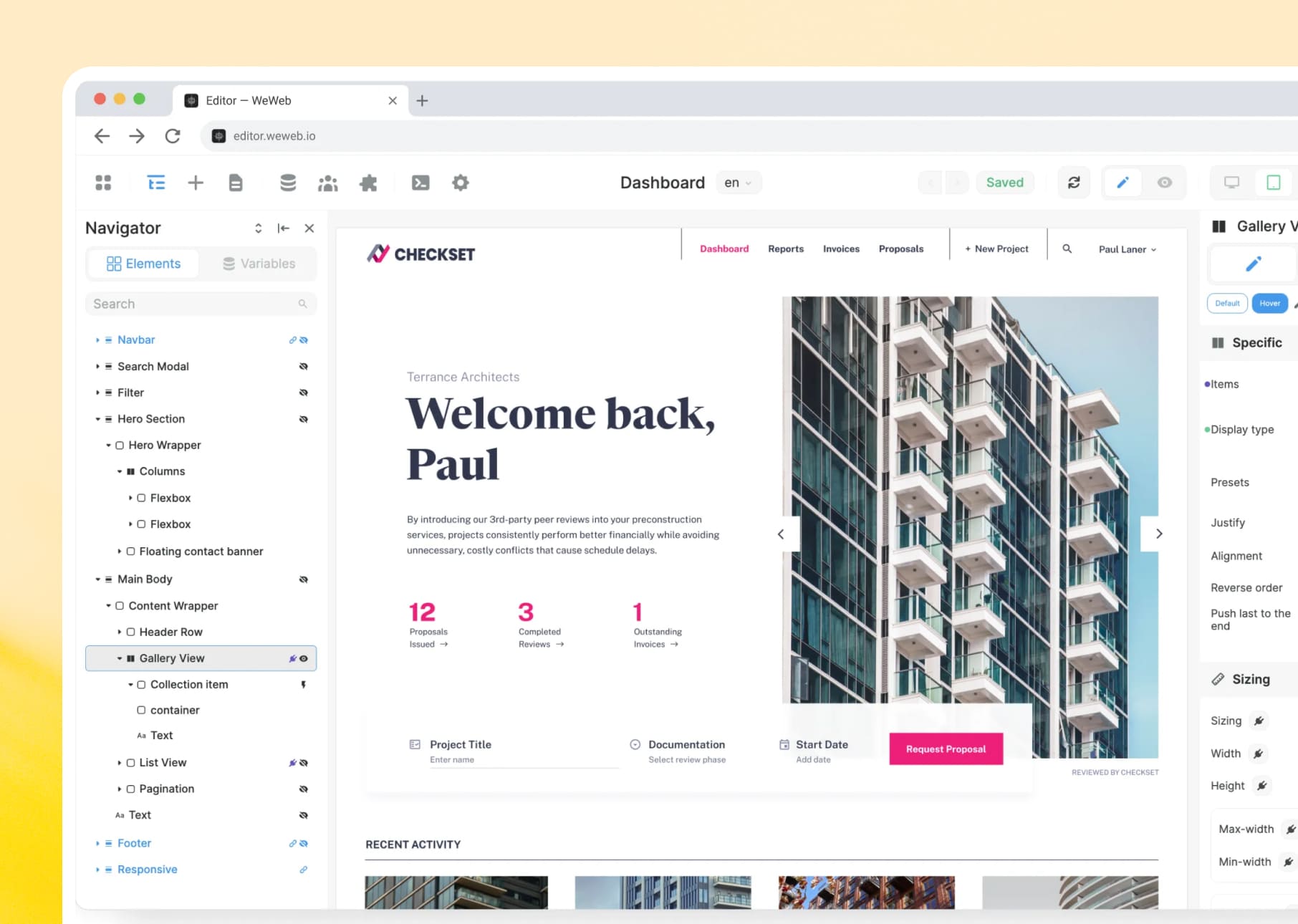This screenshot has width=1298, height=924.
Task: Switch to the Variables tab
Action: pos(259,264)
